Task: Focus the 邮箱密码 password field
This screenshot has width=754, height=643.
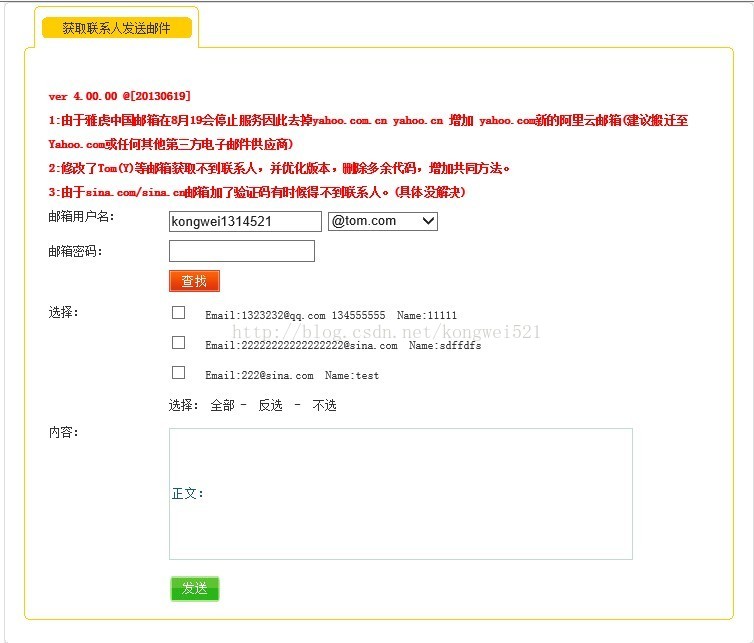Action: click(x=242, y=251)
